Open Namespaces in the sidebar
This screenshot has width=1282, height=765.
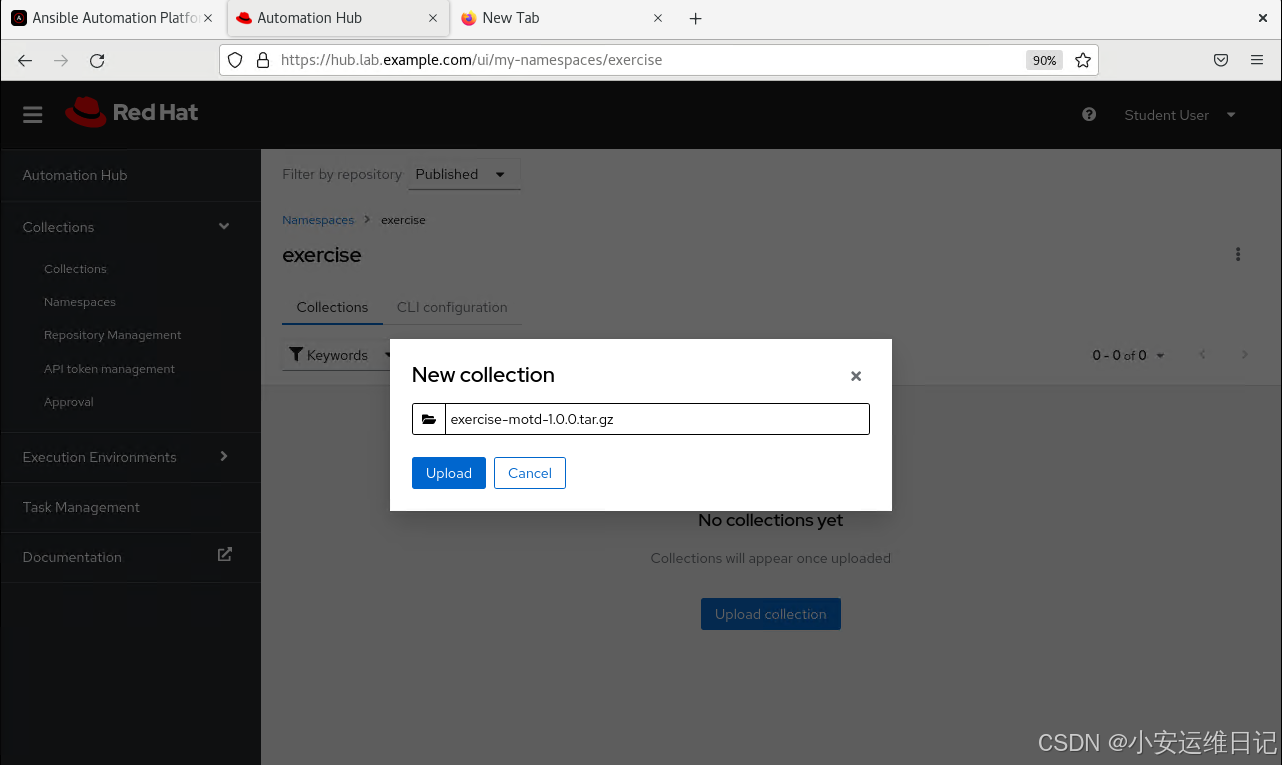tap(80, 302)
